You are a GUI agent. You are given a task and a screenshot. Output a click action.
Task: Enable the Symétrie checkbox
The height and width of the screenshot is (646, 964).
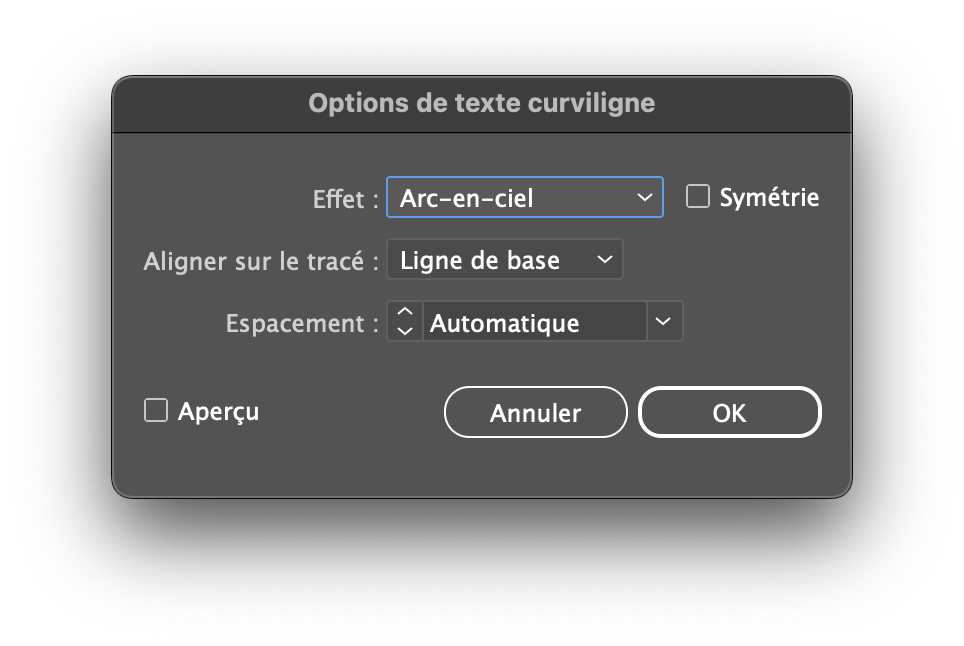697,197
